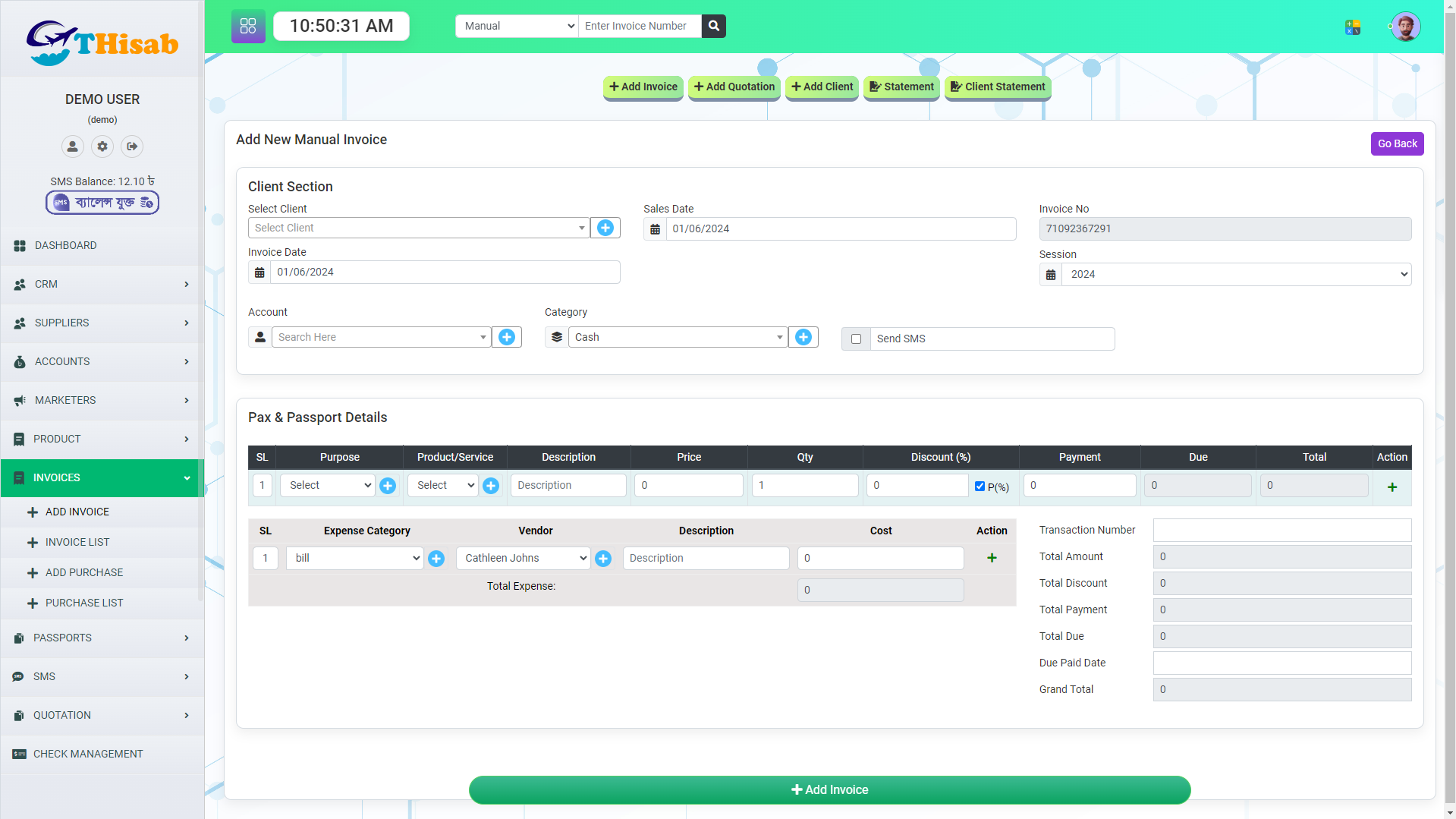The width and height of the screenshot is (1456, 819).
Task: Open the Session year dropdown
Action: [1236, 275]
